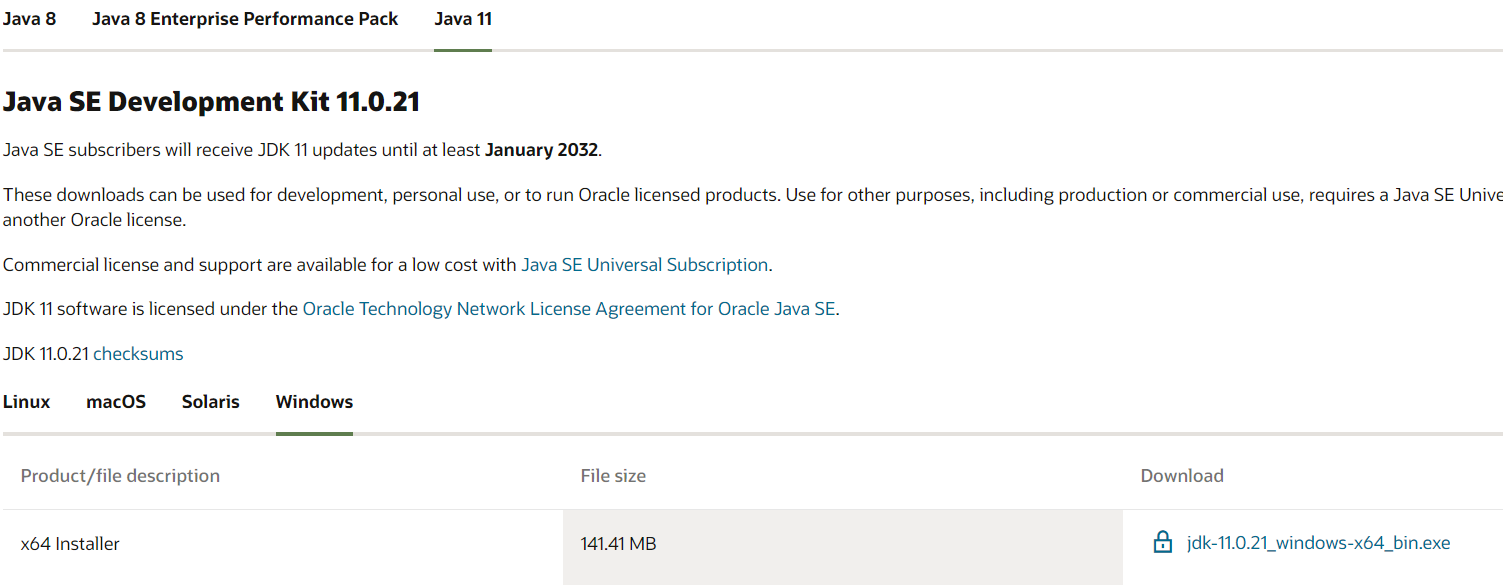Click the File size column header
Image resolution: width=1503 pixels, height=585 pixels.
(x=613, y=476)
